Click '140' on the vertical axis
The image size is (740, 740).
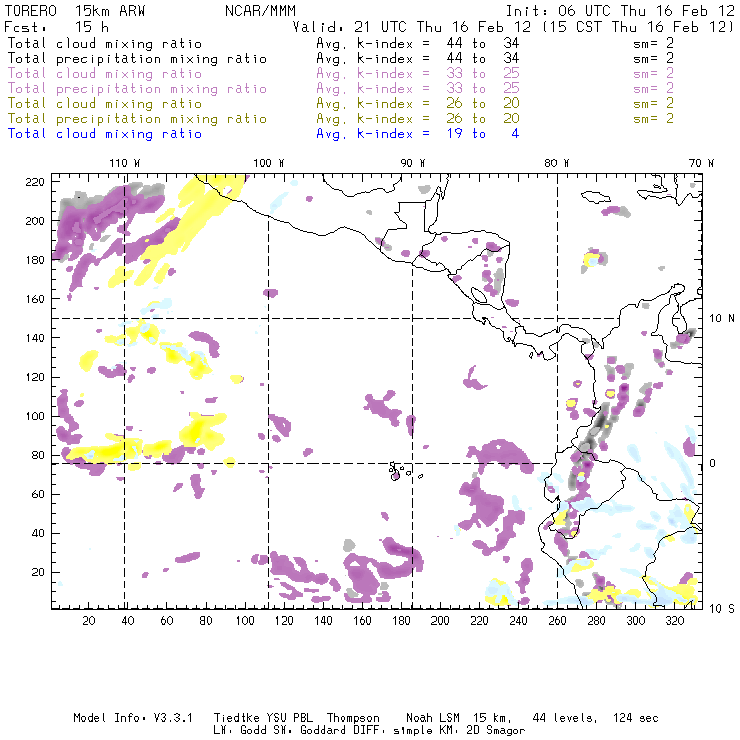coord(35,338)
